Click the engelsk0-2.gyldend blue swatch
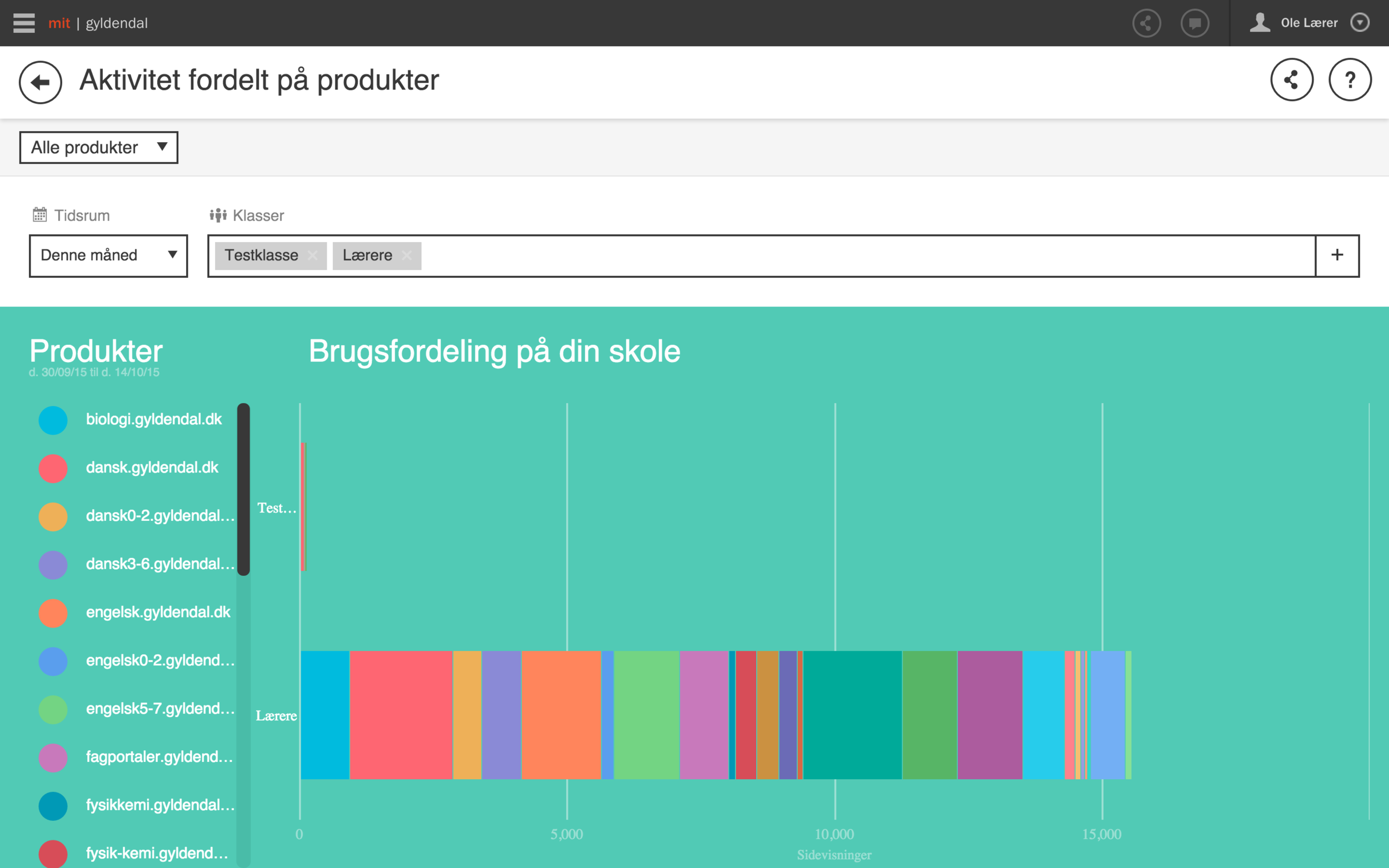1389x868 pixels. click(53, 661)
